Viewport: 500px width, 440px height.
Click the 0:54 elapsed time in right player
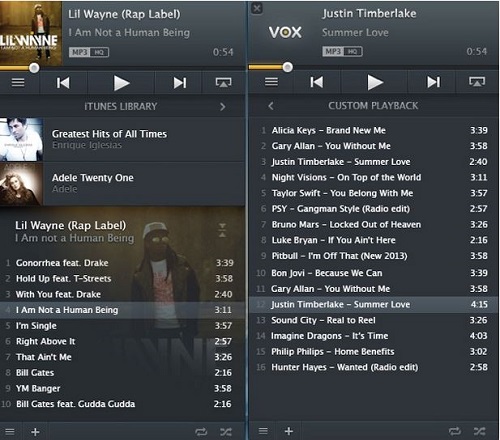click(477, 51)
